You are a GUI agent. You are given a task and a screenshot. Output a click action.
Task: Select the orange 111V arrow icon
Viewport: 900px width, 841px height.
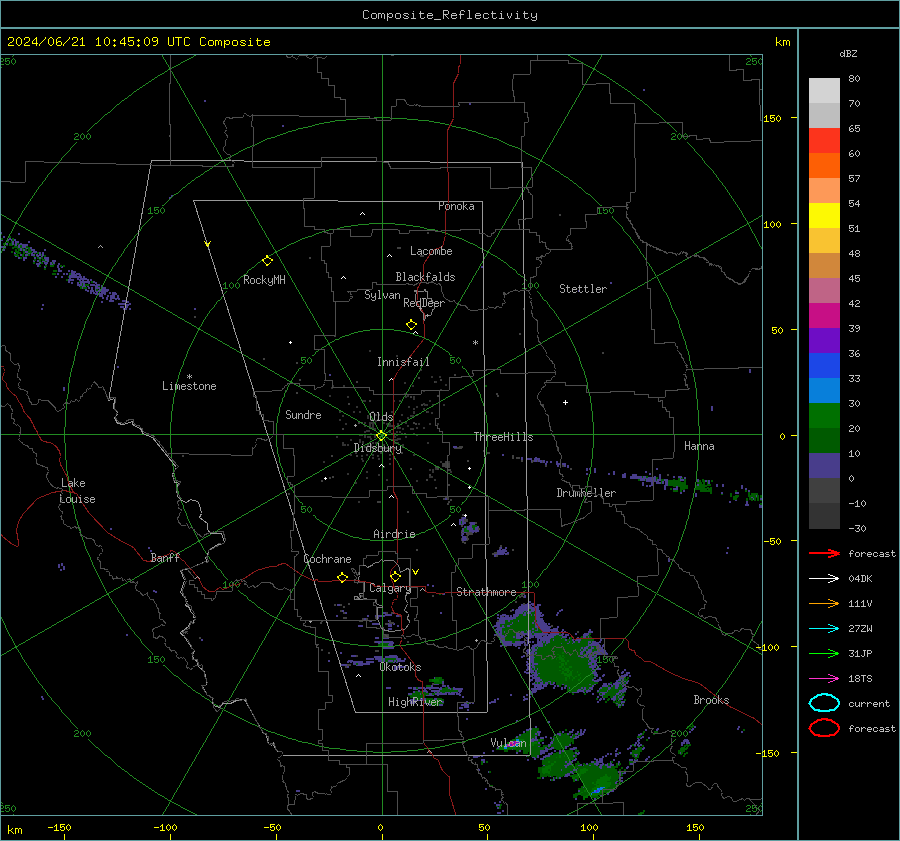click(824, 603)
